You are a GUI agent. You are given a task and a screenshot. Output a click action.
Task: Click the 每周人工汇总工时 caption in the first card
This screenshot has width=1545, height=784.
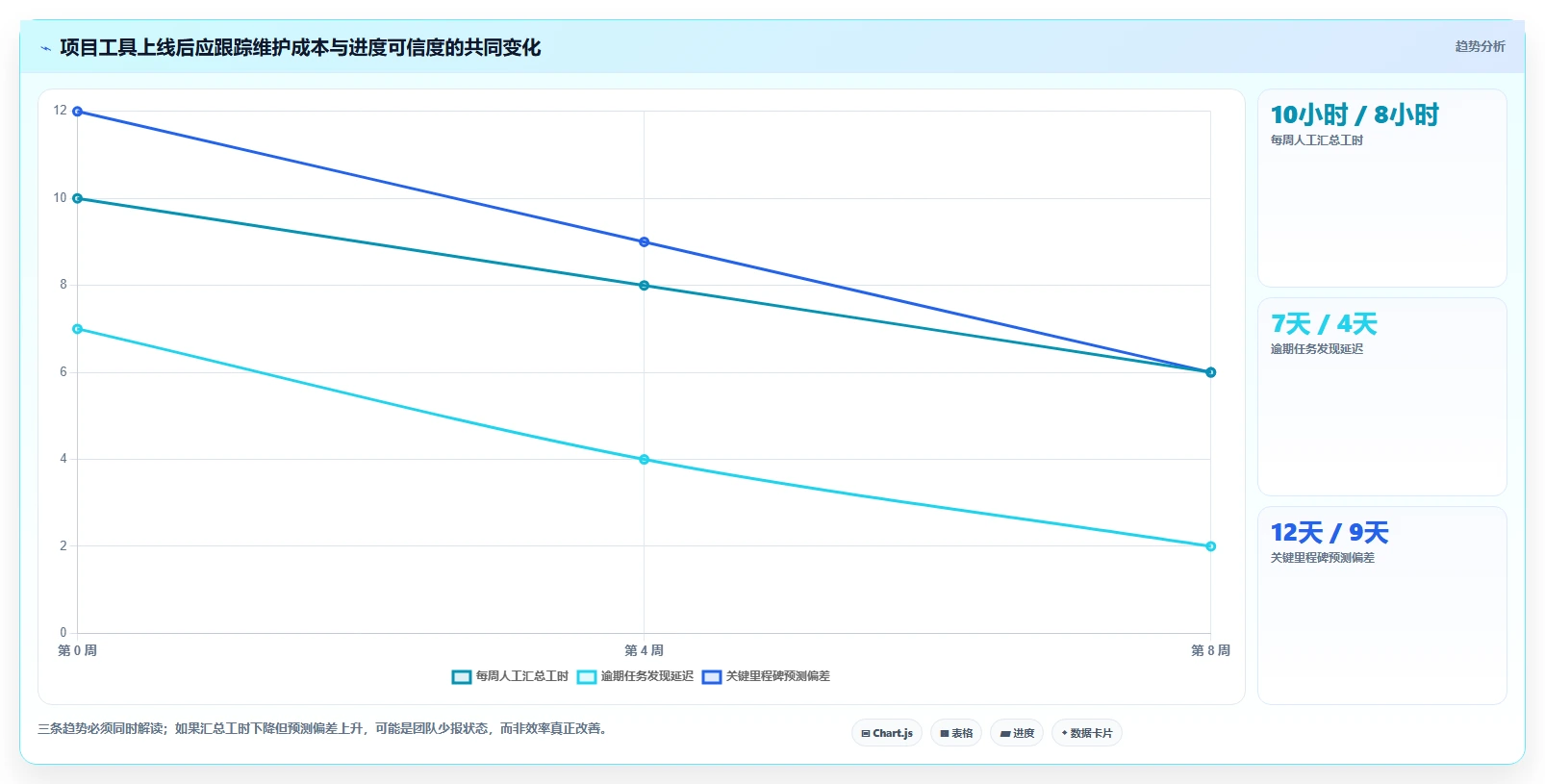pyautogui.click(x=1317, y=140)
